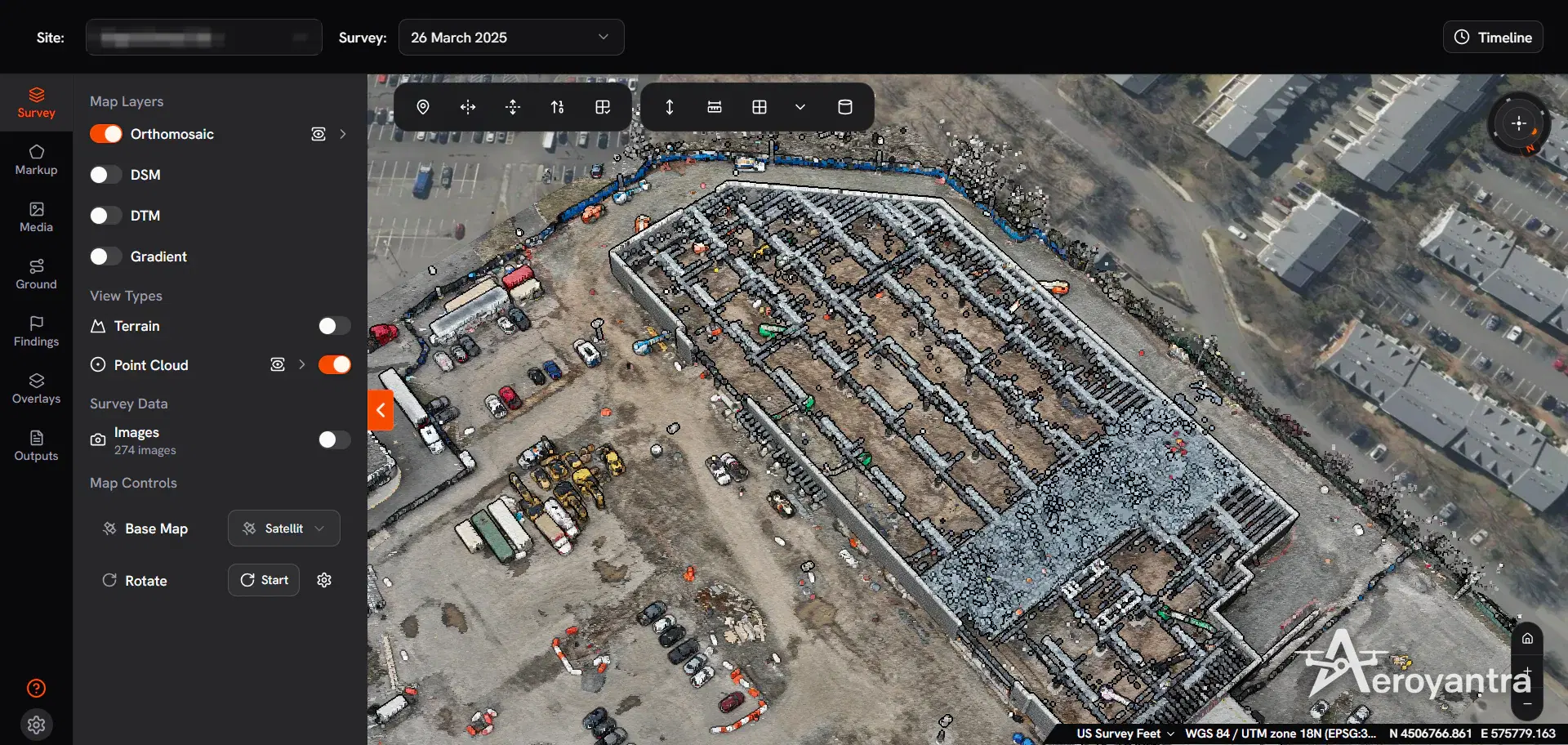Screen dimensions: 1568x745
Task: Expand Orthomosaic layer options chevron
Action: (x=343, y=134)
